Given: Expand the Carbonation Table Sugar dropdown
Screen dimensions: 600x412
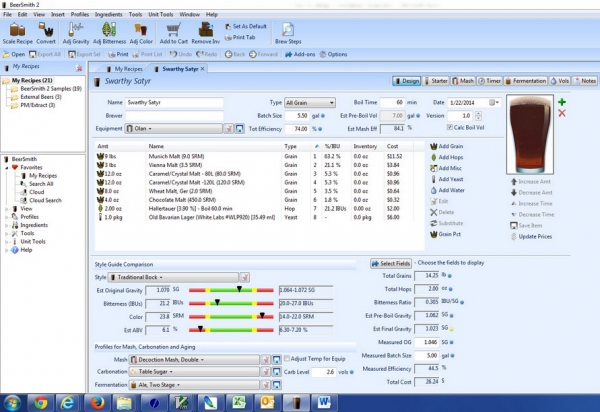Looking at the screenshot, I should tap(196, 370).
